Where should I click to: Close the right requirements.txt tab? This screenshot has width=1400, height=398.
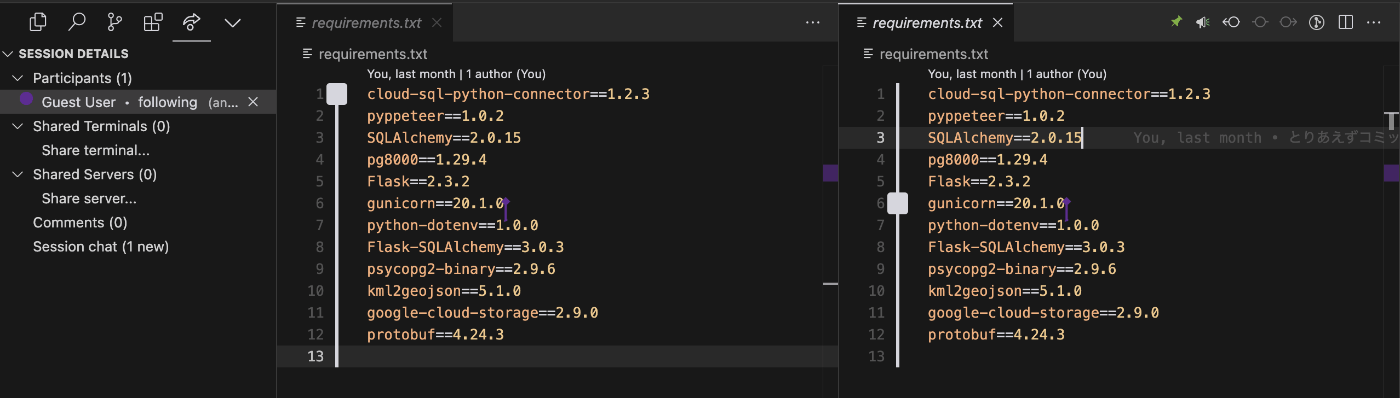[997, 22]
